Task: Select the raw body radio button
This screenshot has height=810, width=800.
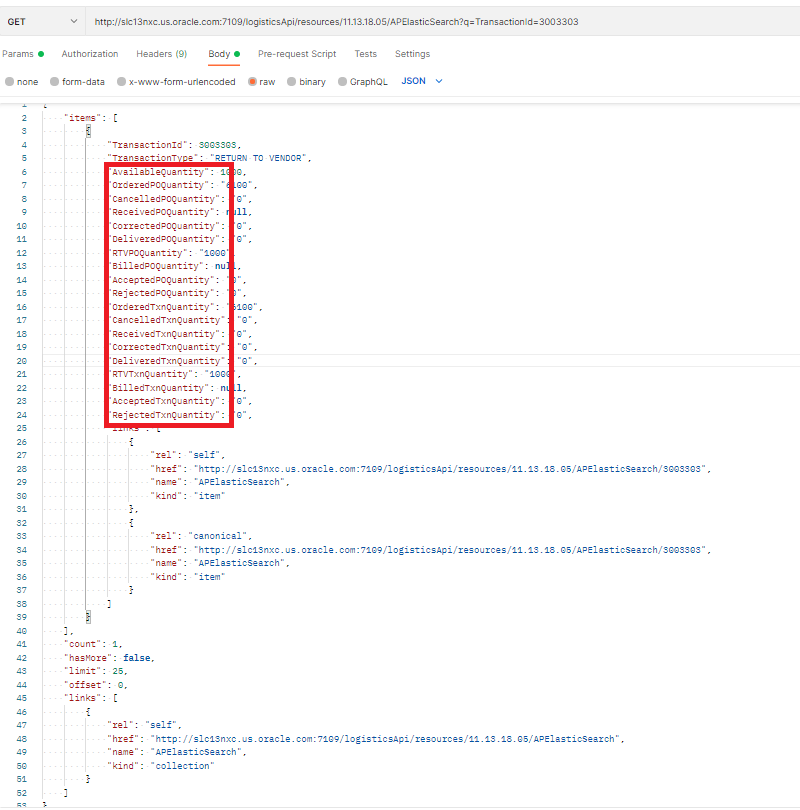Action: pyautogui.click(x=252, y=82)
